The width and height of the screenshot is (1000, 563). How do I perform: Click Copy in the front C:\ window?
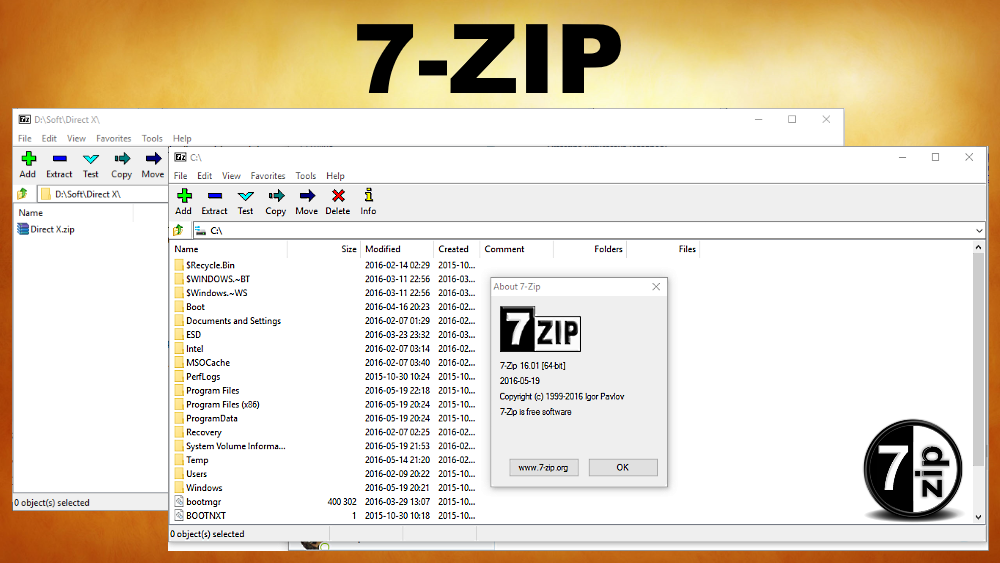tap(276, 201)
